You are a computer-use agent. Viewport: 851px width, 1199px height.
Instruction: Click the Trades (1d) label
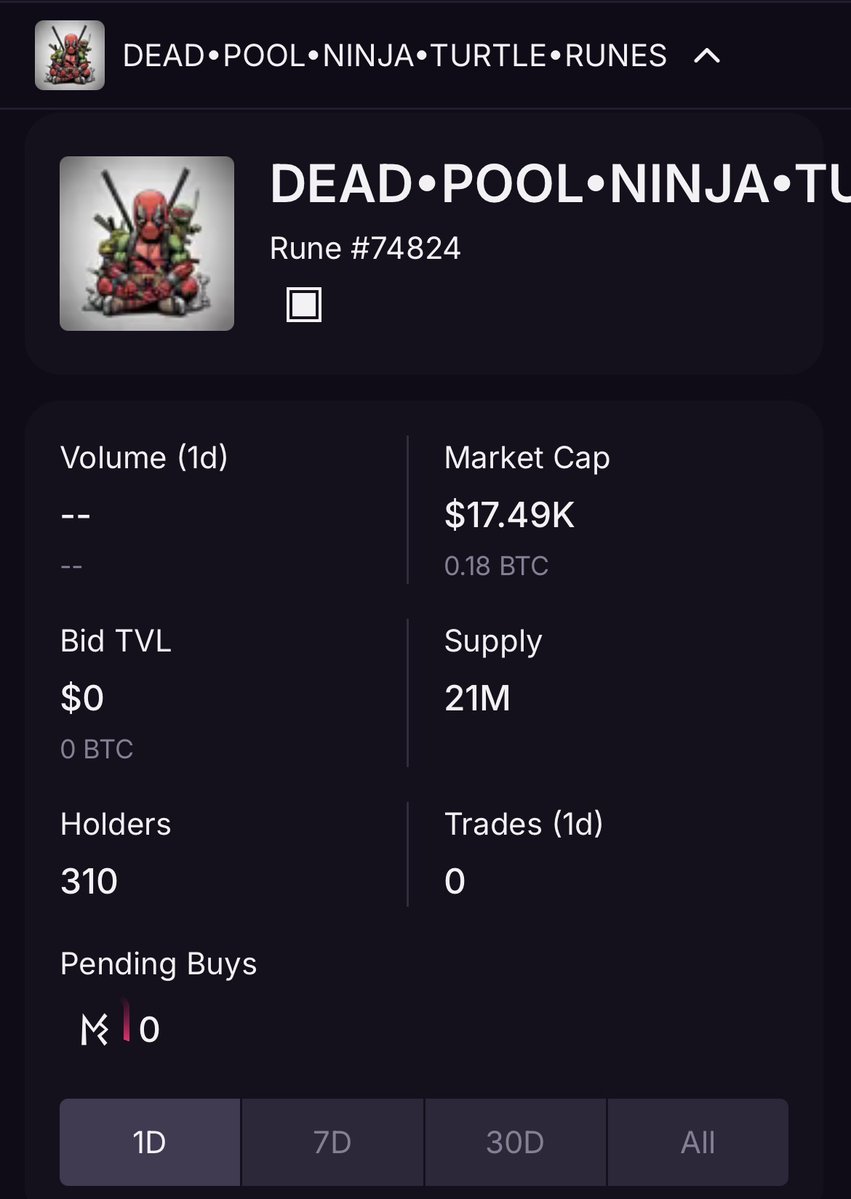(x=523, y=824)
